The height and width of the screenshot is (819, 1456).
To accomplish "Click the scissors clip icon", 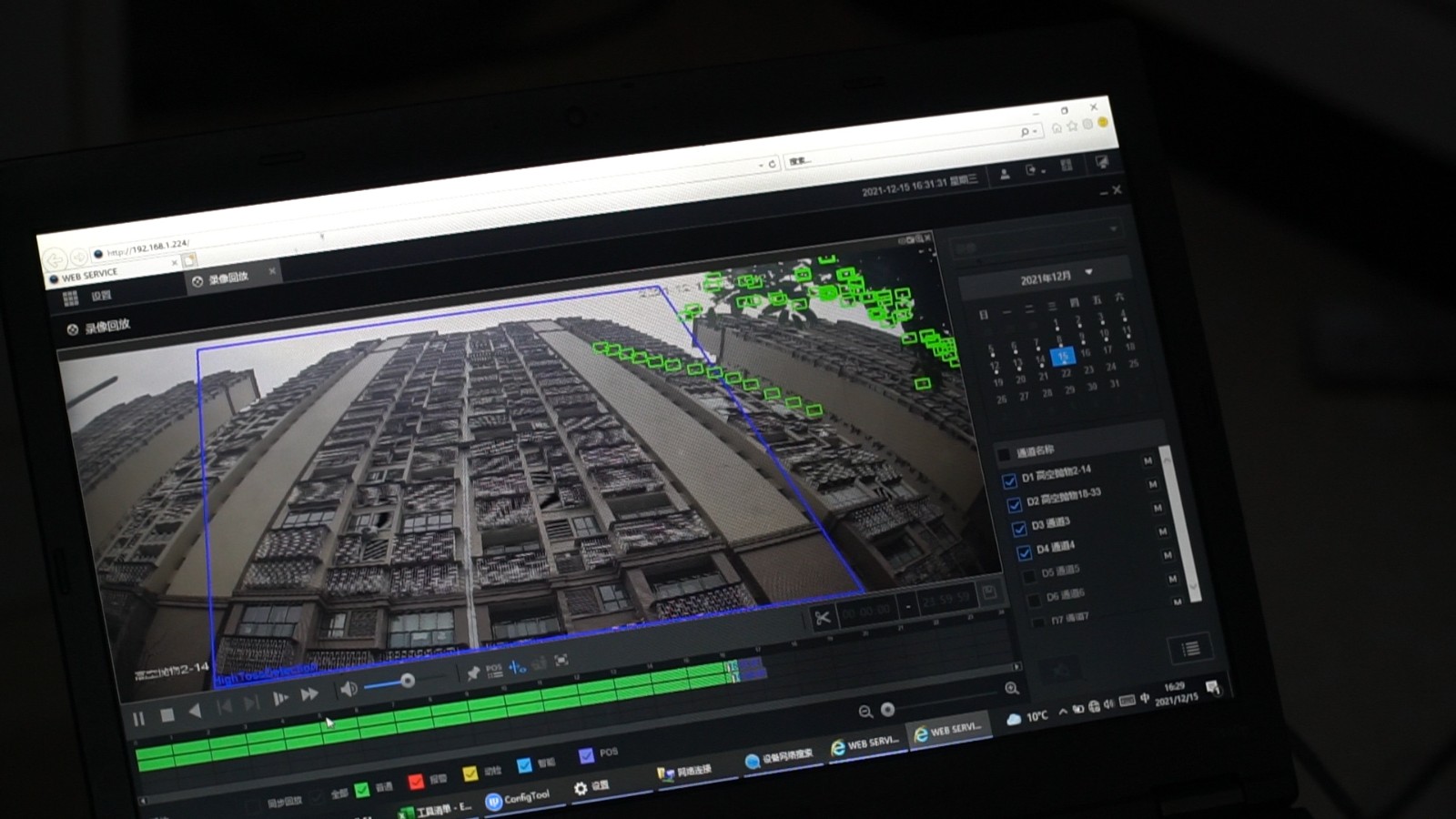I will 823,619.
